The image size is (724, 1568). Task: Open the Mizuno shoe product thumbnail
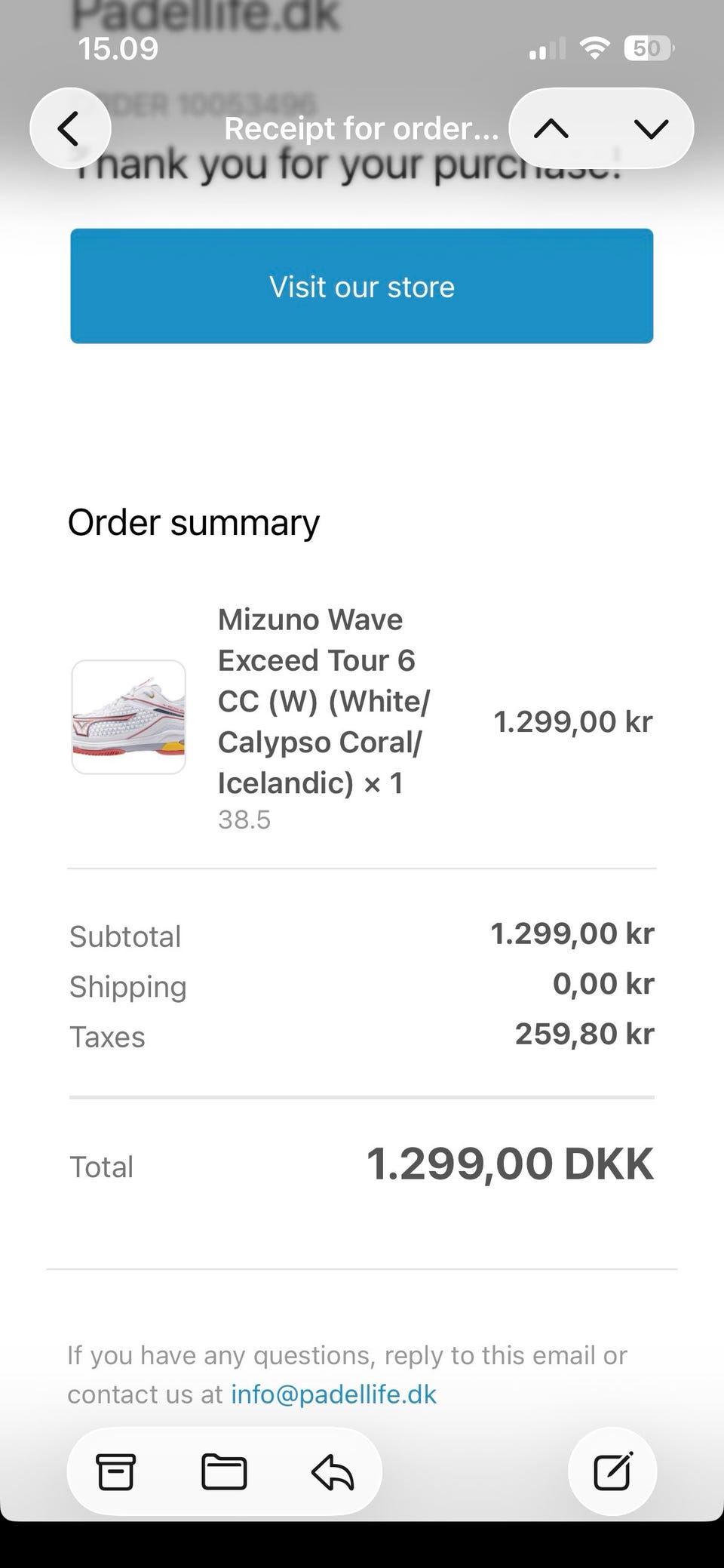click(x=129, y=717)
